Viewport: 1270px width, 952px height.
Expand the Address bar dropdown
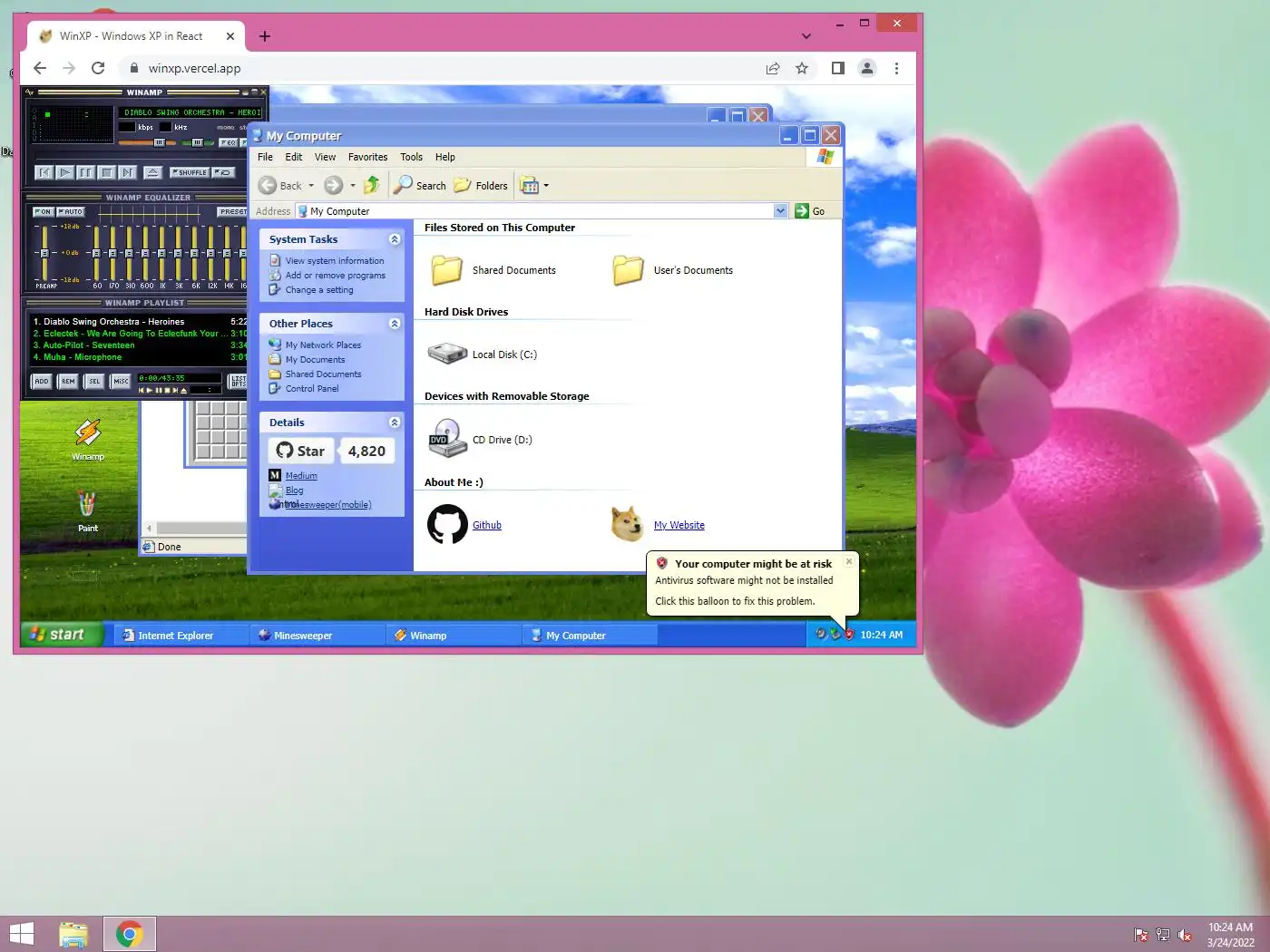(x=781, y=211)
